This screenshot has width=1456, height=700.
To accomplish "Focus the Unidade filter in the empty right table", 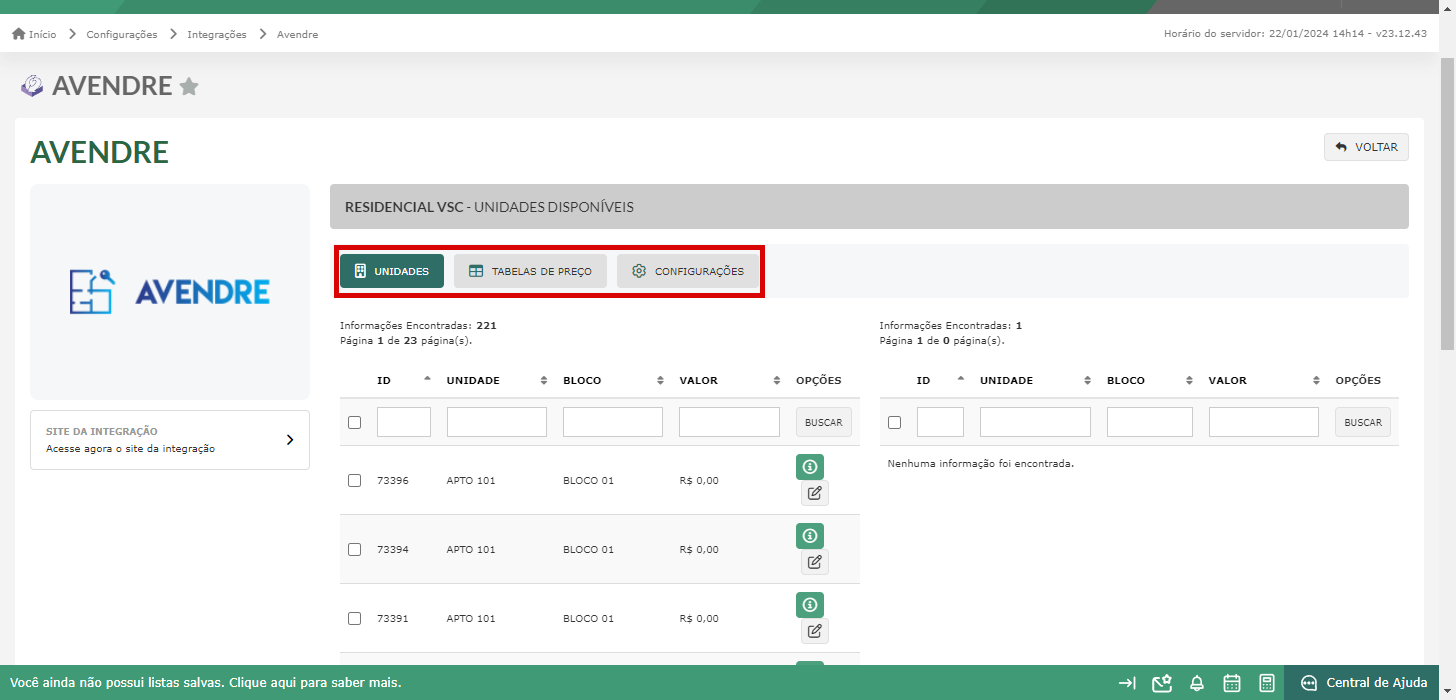I will [x=1035, y=422].
